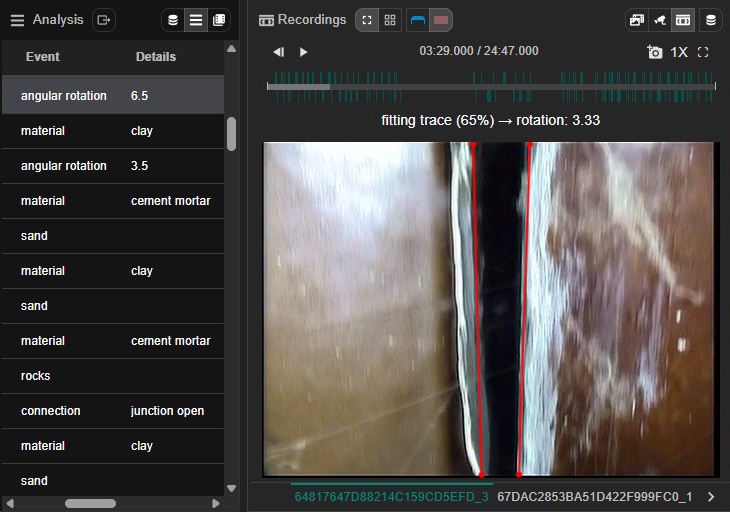Change the 1X playback speed
This screenshot has width=730, height=512.
679,52
